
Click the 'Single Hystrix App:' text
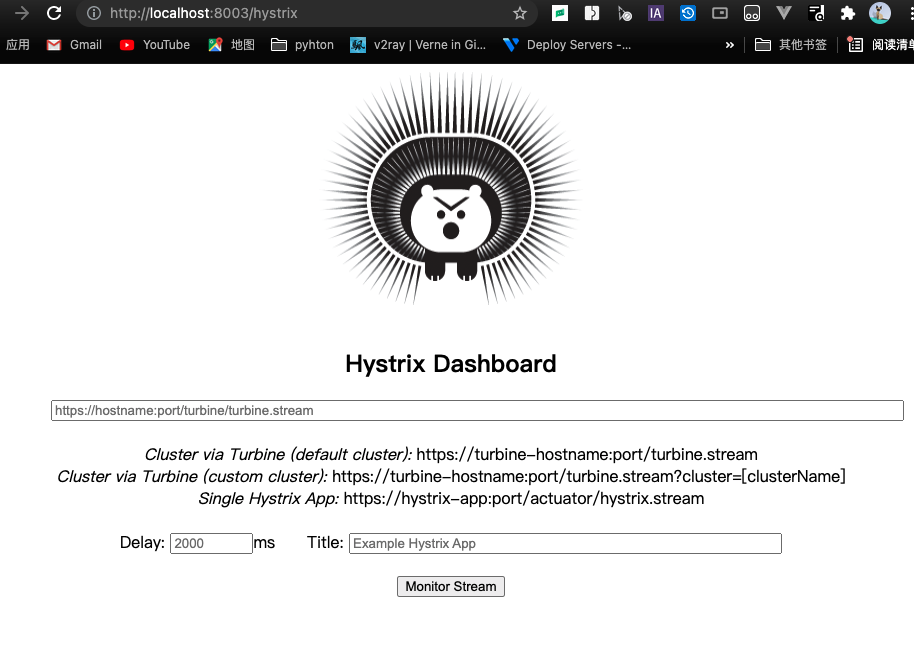pyautogui.click(x=268, y=499)
